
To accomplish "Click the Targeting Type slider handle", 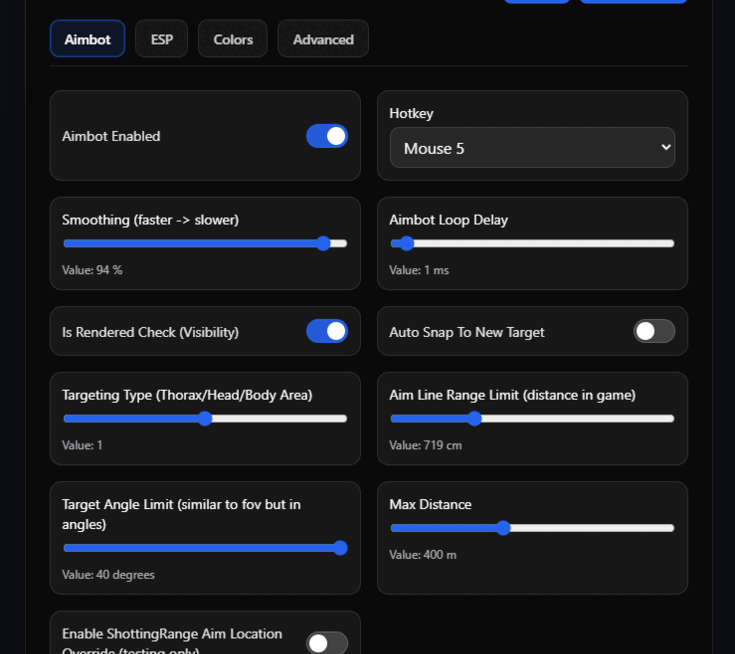I will click(x=205, y=418).
